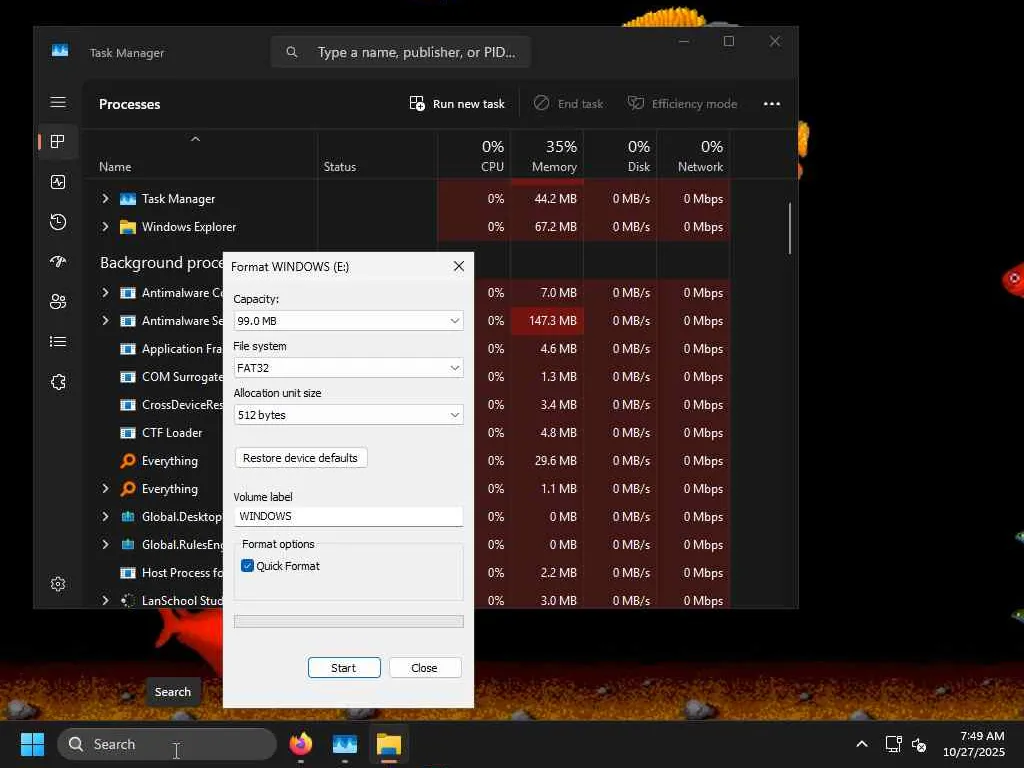
Task: Sort processes by Status column
Action: point(340,167)
